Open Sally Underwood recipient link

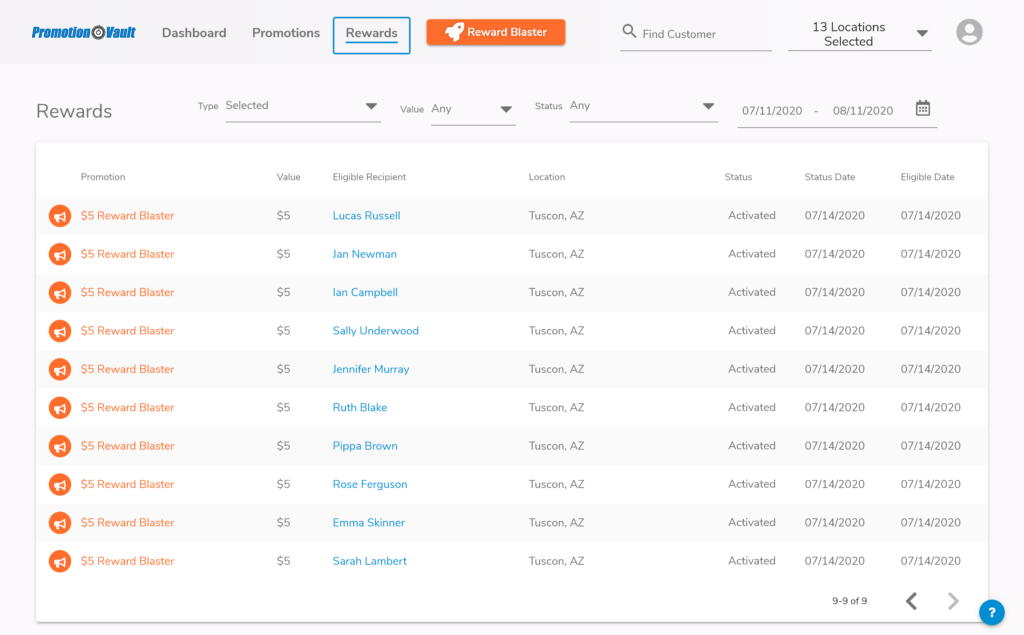376,331
